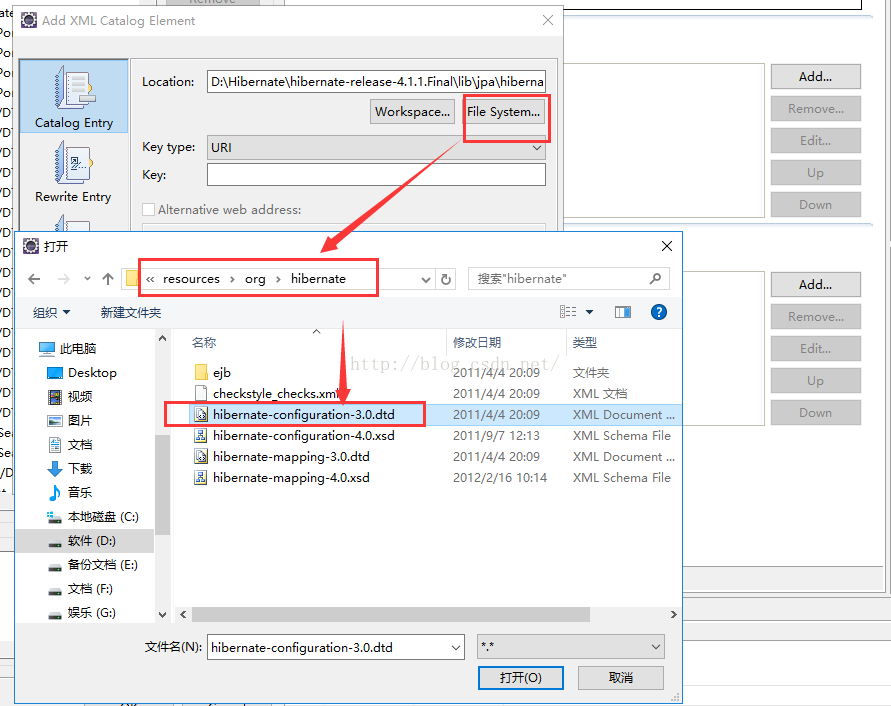Viewport: 891px width, 706px height.
Task: Click resources in the breadcrumb path
Action: coord(191,279)
